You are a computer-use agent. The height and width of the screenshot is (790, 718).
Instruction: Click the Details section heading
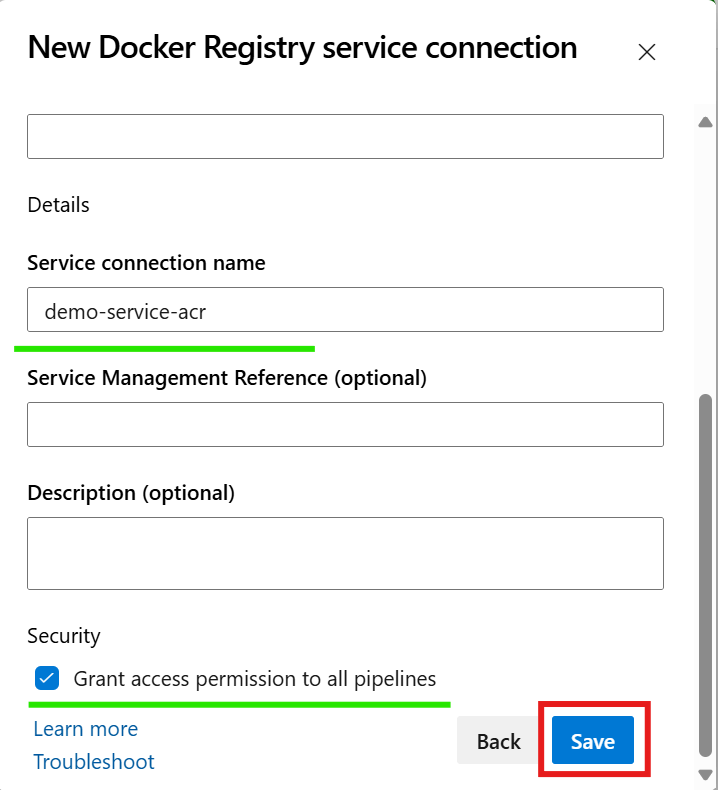pyautogui.click(x=58, y=205)
